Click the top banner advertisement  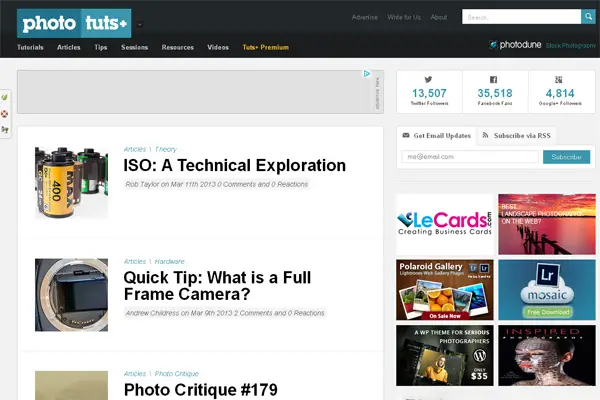tap(201, 92)
